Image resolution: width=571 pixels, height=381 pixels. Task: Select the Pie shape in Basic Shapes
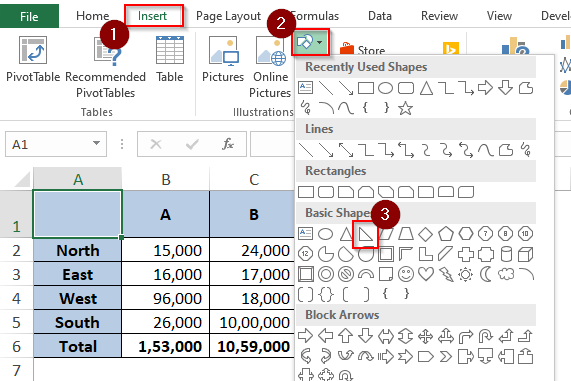pos(326,254)
